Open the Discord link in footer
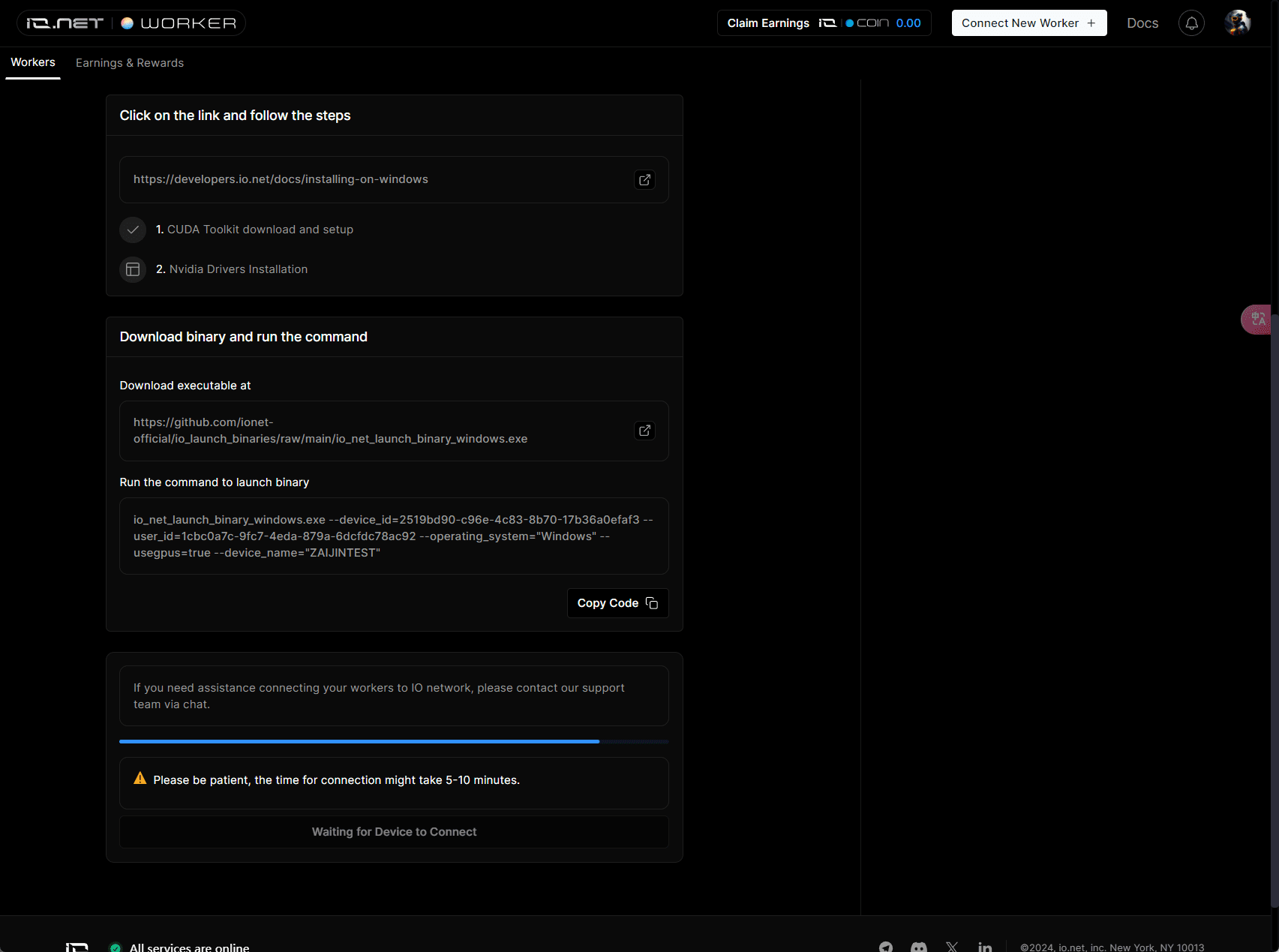The height and width of the screenshot is (952, 1279). (919, 947)
